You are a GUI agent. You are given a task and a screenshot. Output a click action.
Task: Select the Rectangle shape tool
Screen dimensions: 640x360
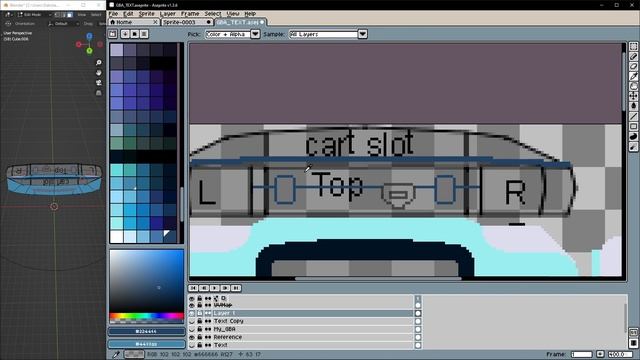pos(633,126)
